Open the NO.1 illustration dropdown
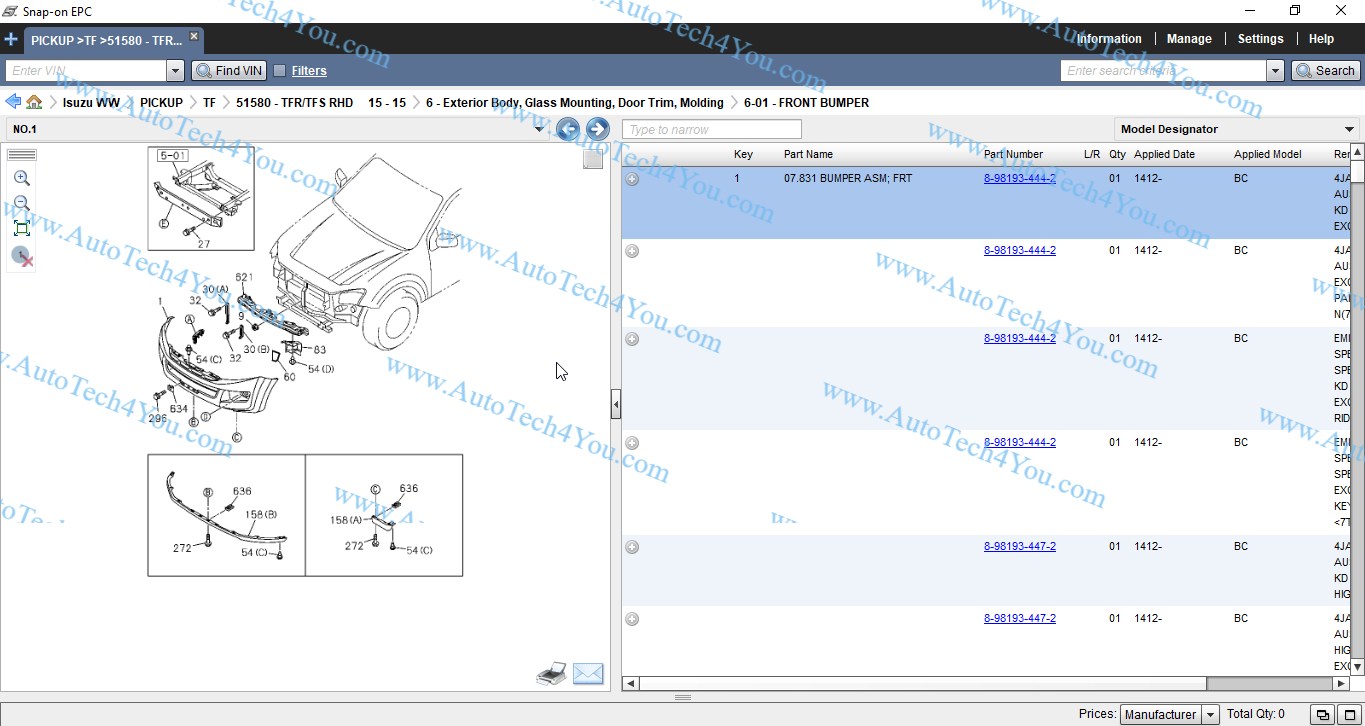 tap(539, 129)
